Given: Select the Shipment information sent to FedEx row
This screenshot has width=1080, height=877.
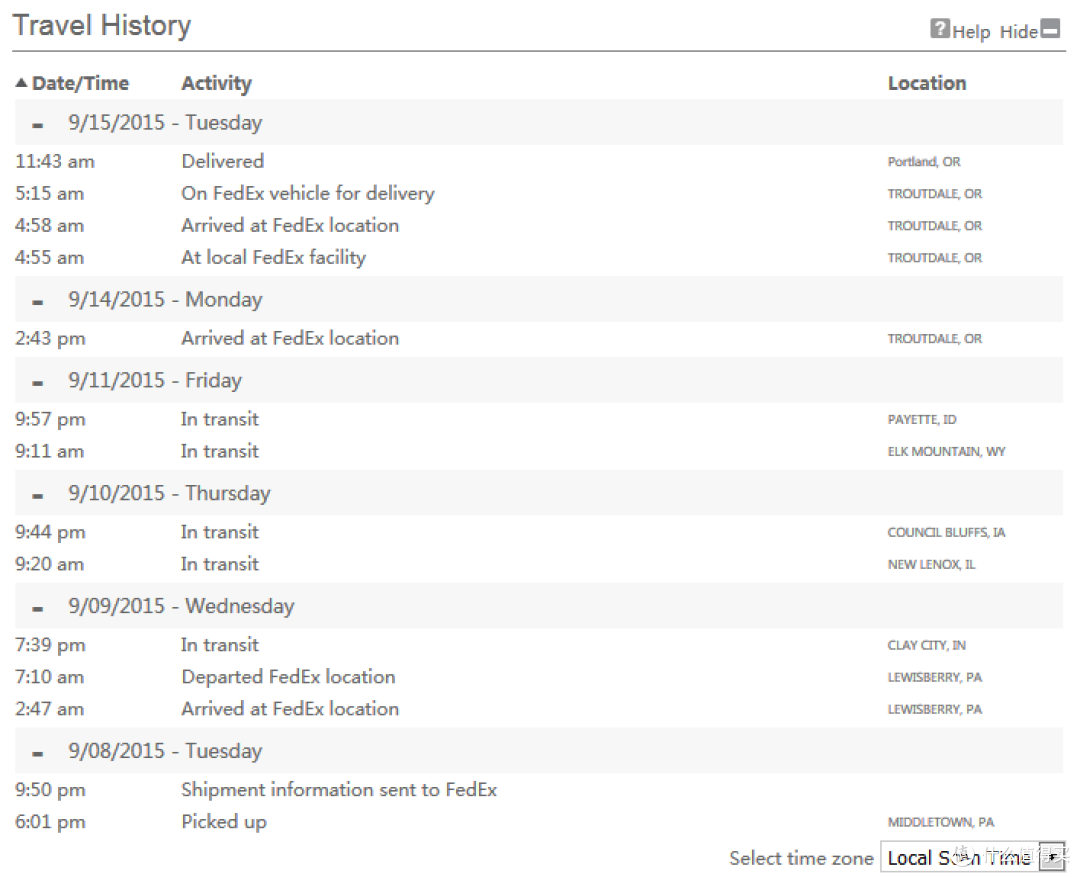Looking at the screenshot, I should pyautogui.click(x=539, y=790).
